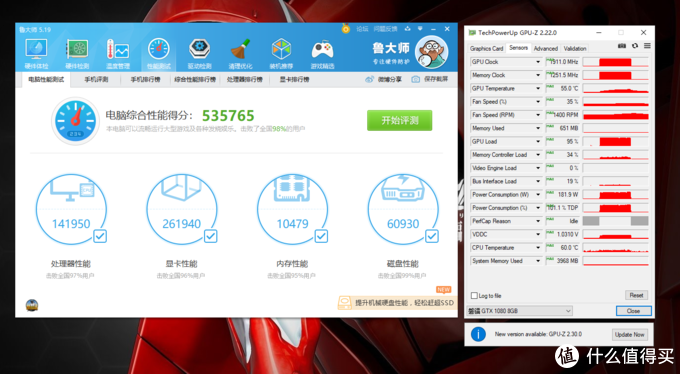Open GPU-Z Validation tab
The width and height of the screenshot is (680, 374).
pos(575,49)
